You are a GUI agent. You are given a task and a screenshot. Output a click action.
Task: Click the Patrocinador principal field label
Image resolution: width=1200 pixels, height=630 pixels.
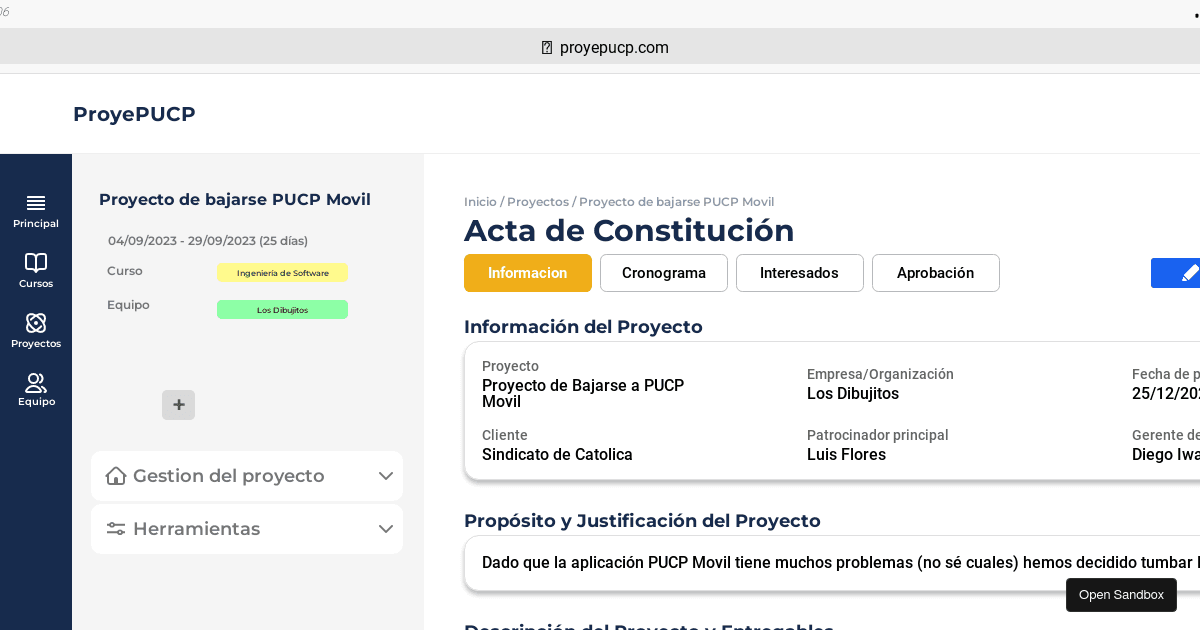point(878,435)
